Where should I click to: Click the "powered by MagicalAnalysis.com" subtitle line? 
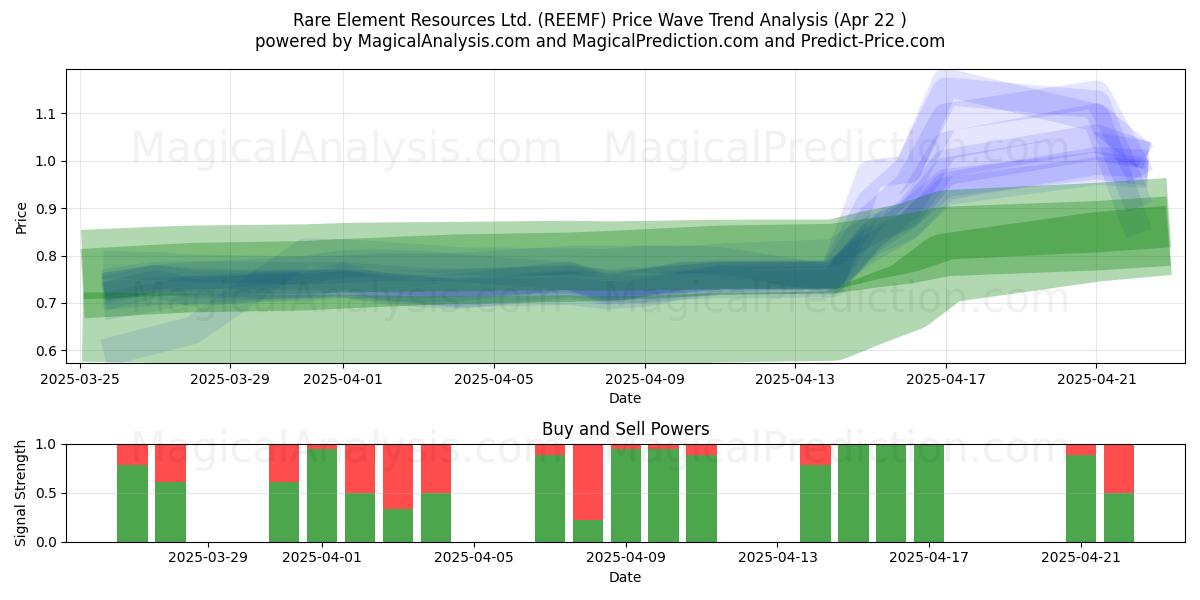tap(600, 41)
